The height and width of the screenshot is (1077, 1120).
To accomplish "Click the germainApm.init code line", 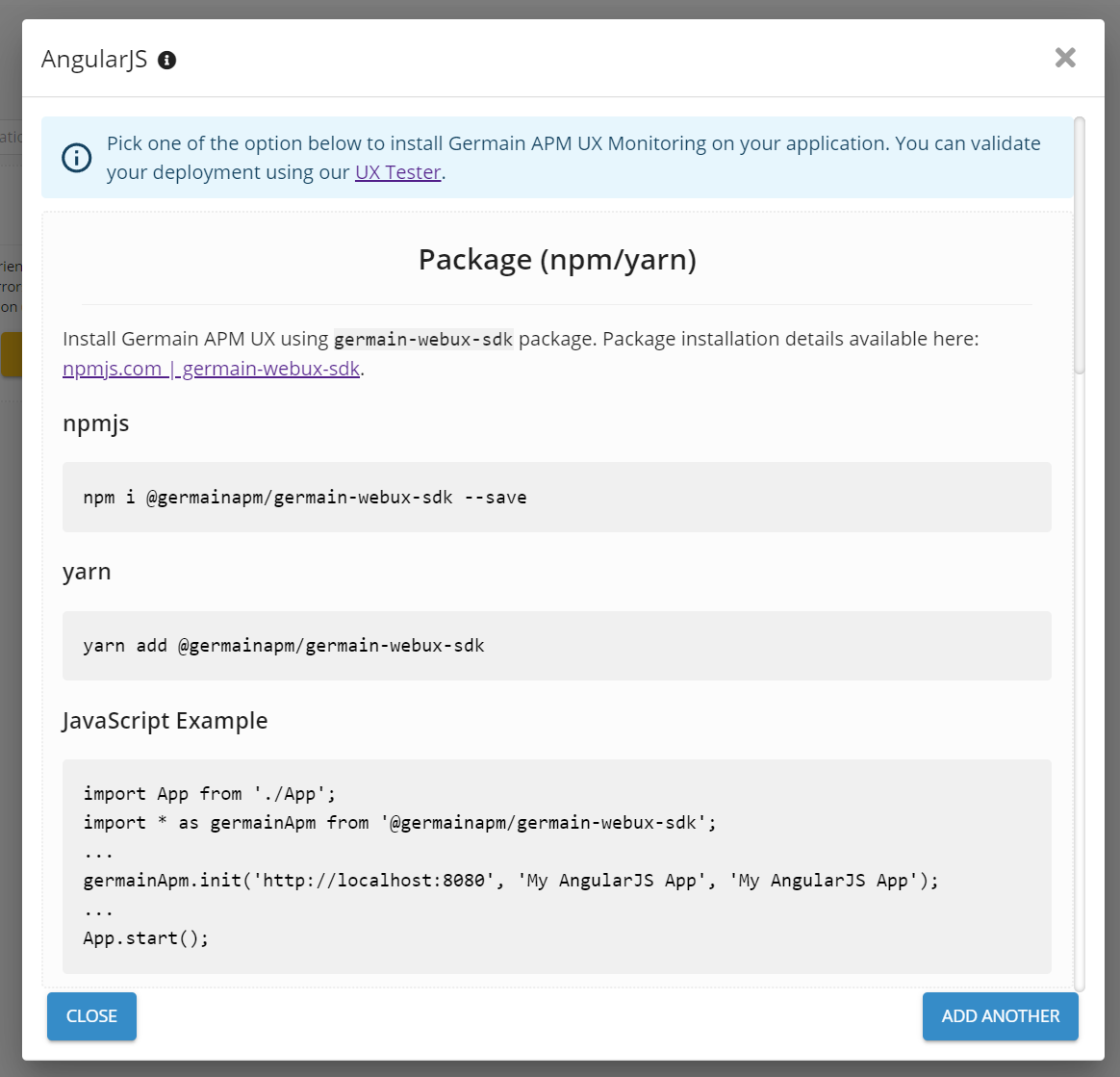I will pyautogui.click(x=510, y=881).
